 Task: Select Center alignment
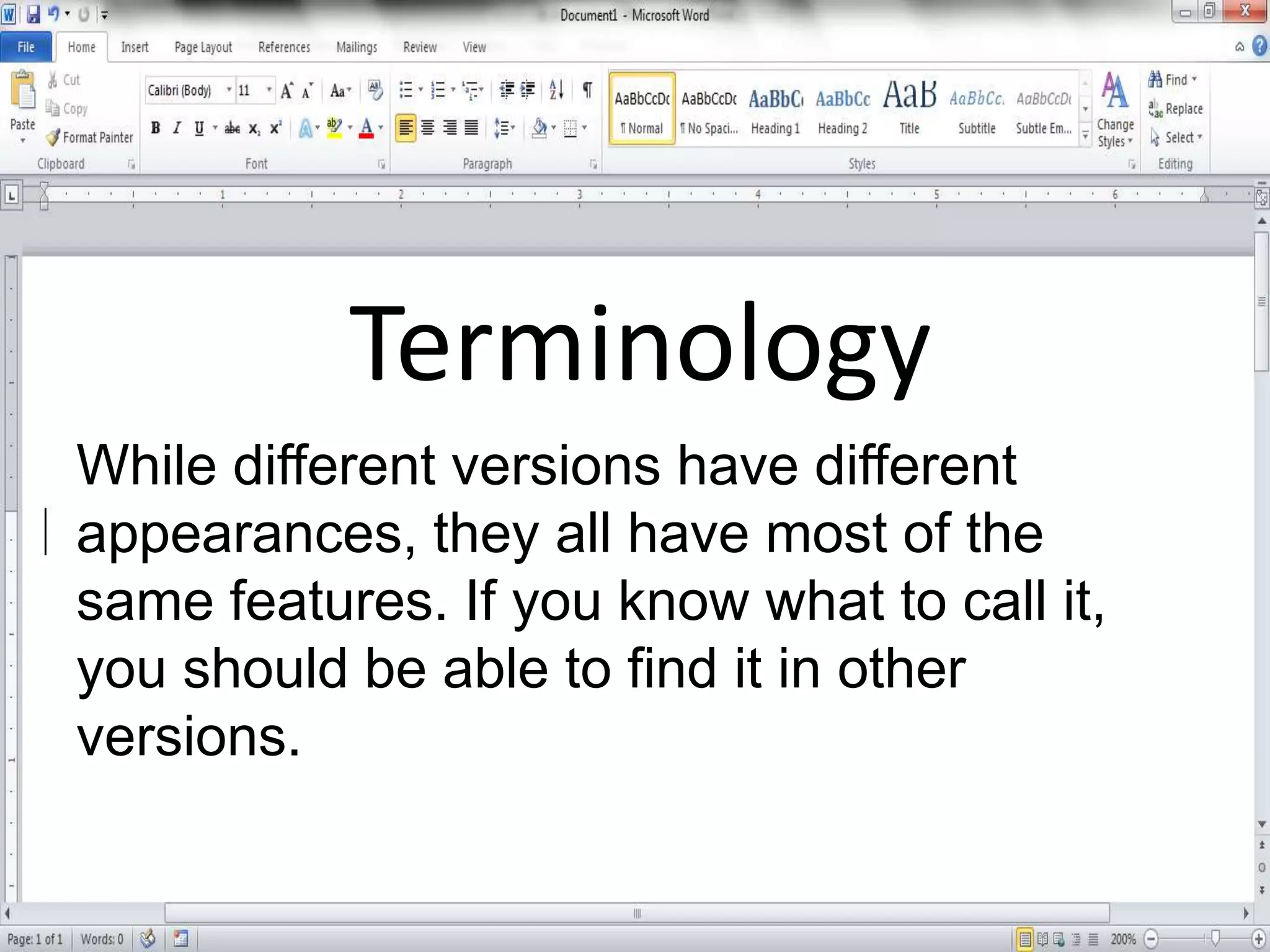pos(427,128)
